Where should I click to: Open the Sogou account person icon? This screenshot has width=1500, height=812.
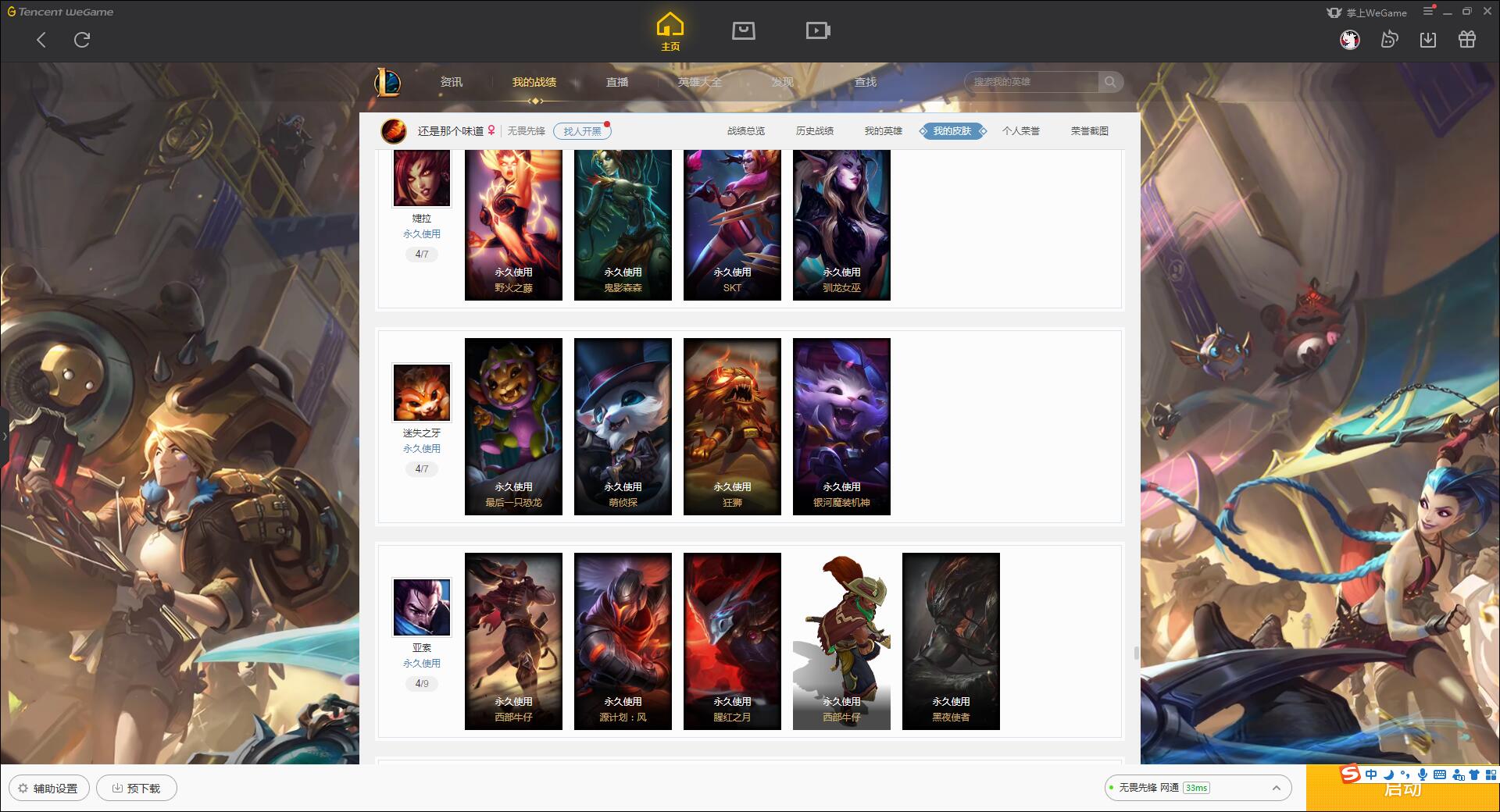[1457, 775]
